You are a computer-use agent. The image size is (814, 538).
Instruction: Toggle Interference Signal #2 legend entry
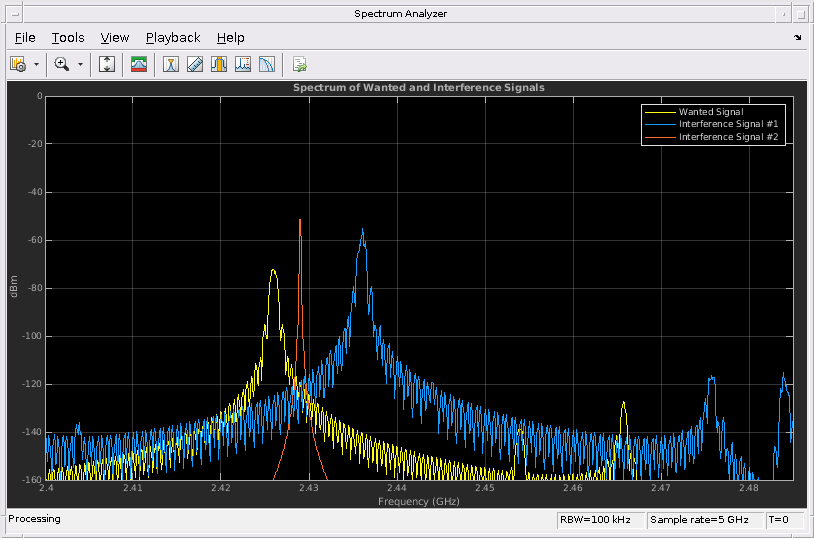(x=727, y=137)
